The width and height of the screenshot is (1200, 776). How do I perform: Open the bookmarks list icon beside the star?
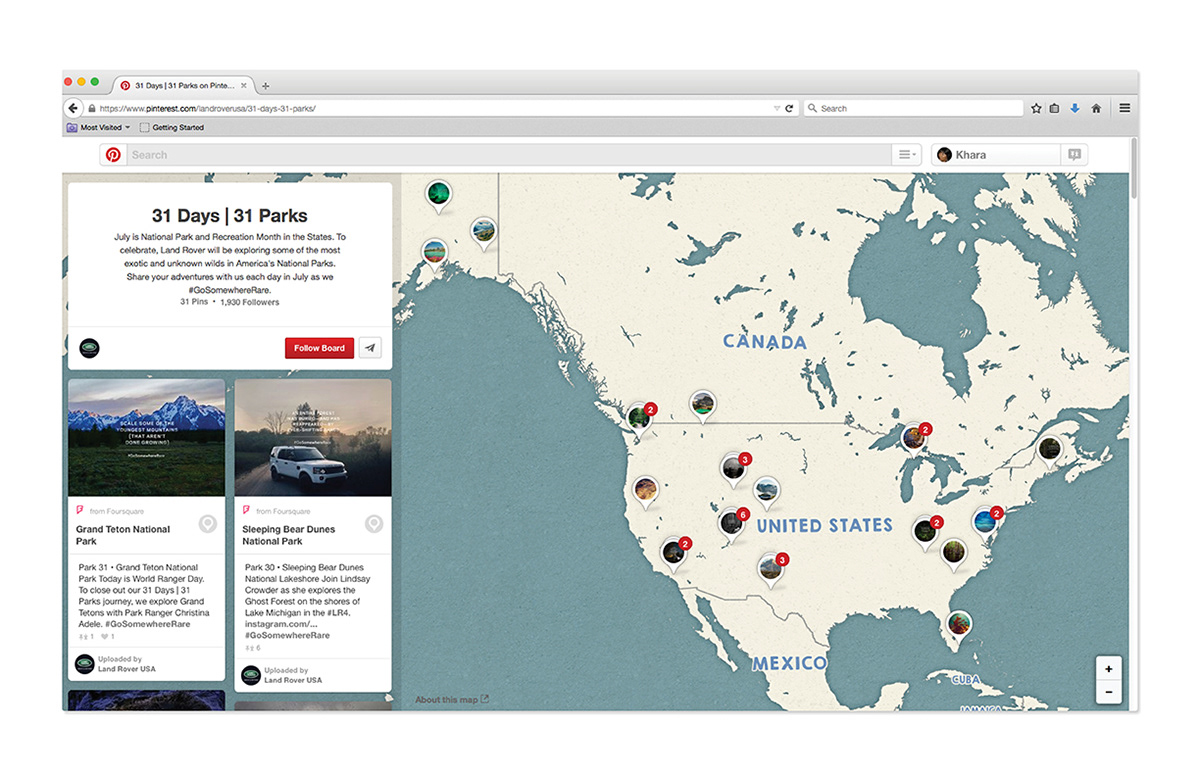[1054, 108]
